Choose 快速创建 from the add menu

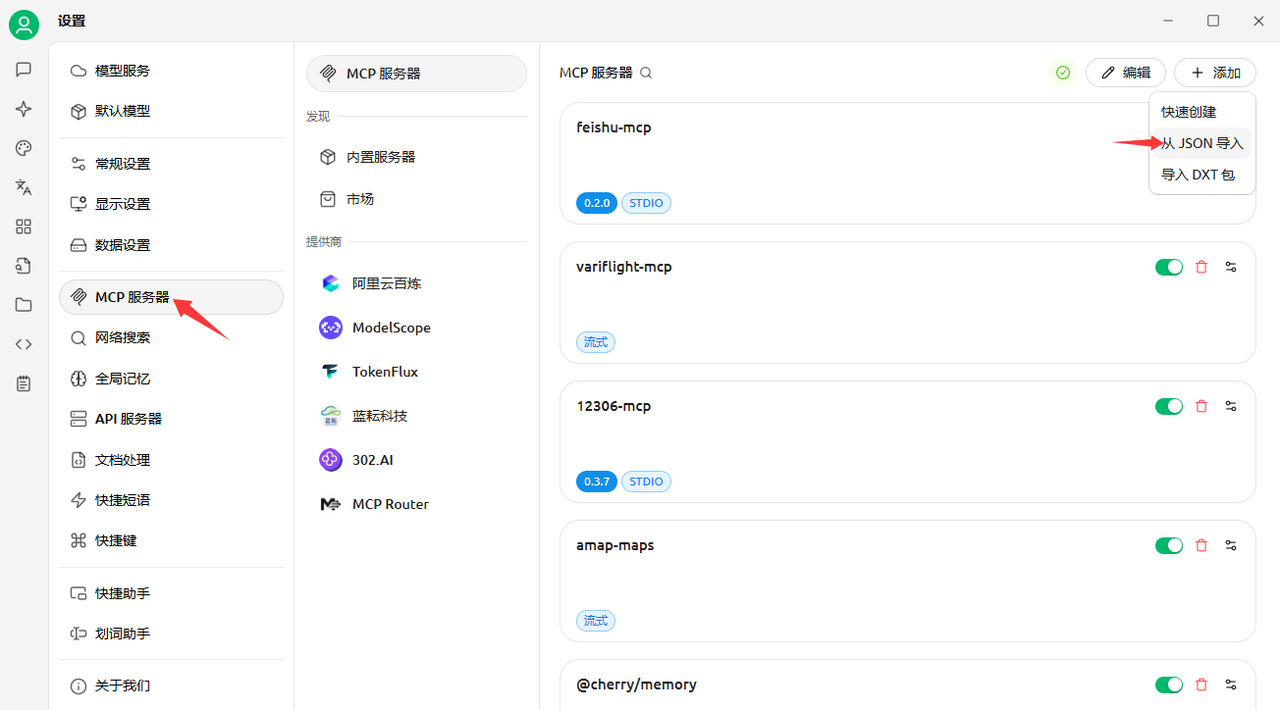click(1200, 112)
